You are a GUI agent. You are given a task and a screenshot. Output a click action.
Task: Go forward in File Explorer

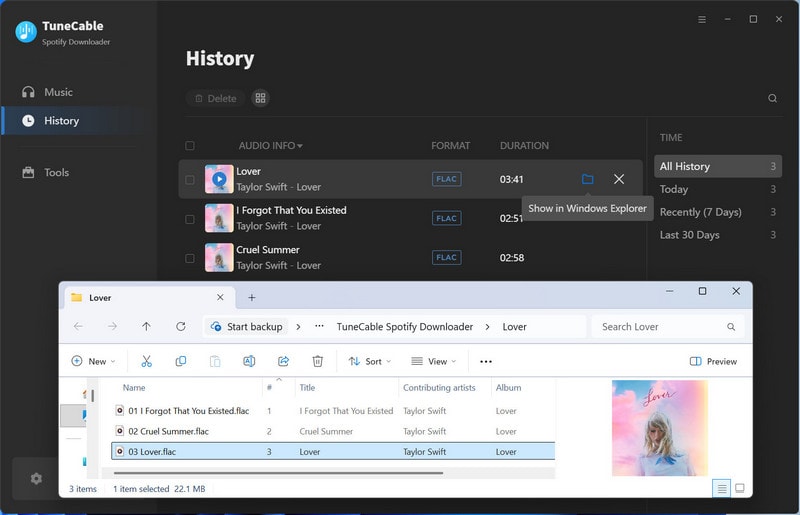(112, 327)
